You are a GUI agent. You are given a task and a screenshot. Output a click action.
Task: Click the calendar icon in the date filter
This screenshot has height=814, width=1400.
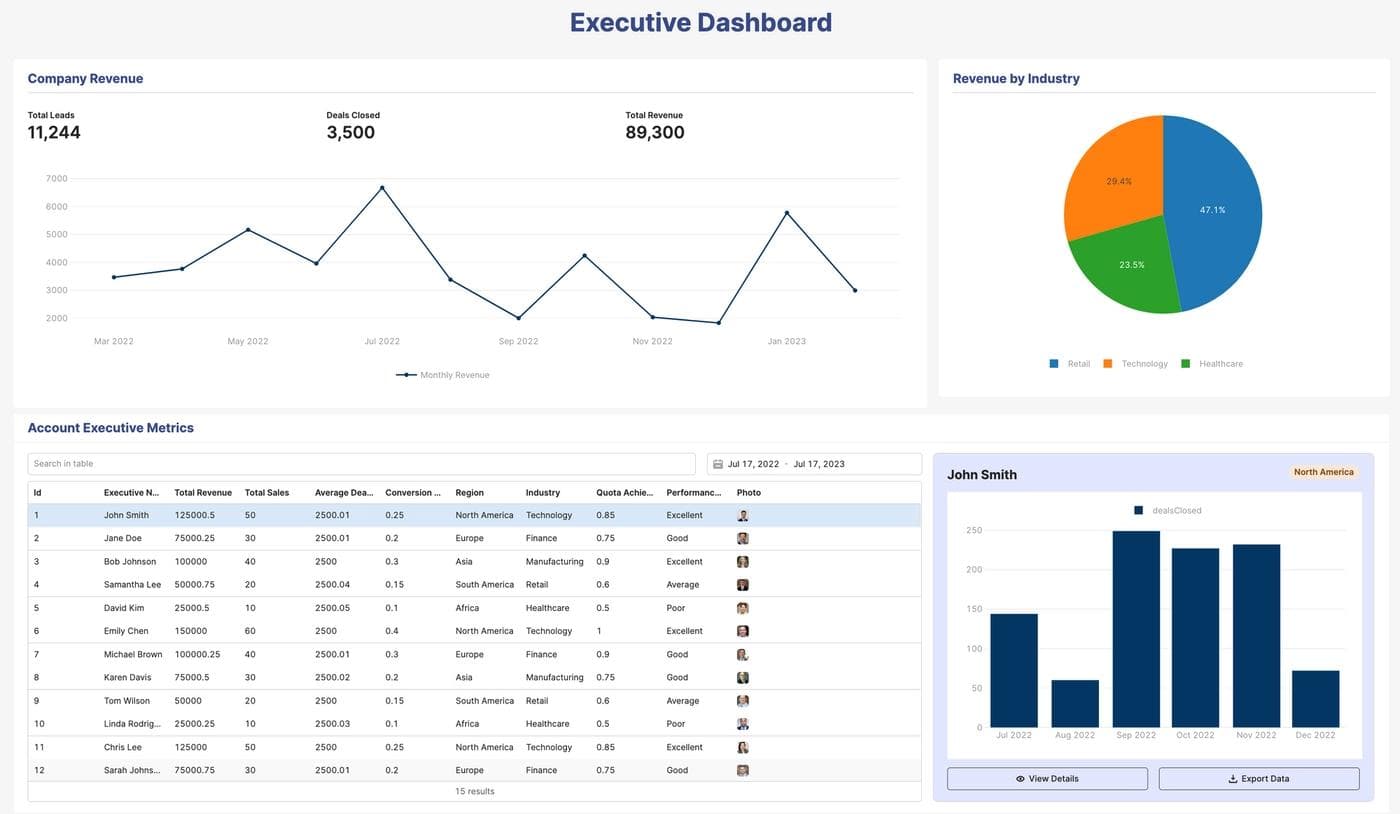tap(717, 463)
